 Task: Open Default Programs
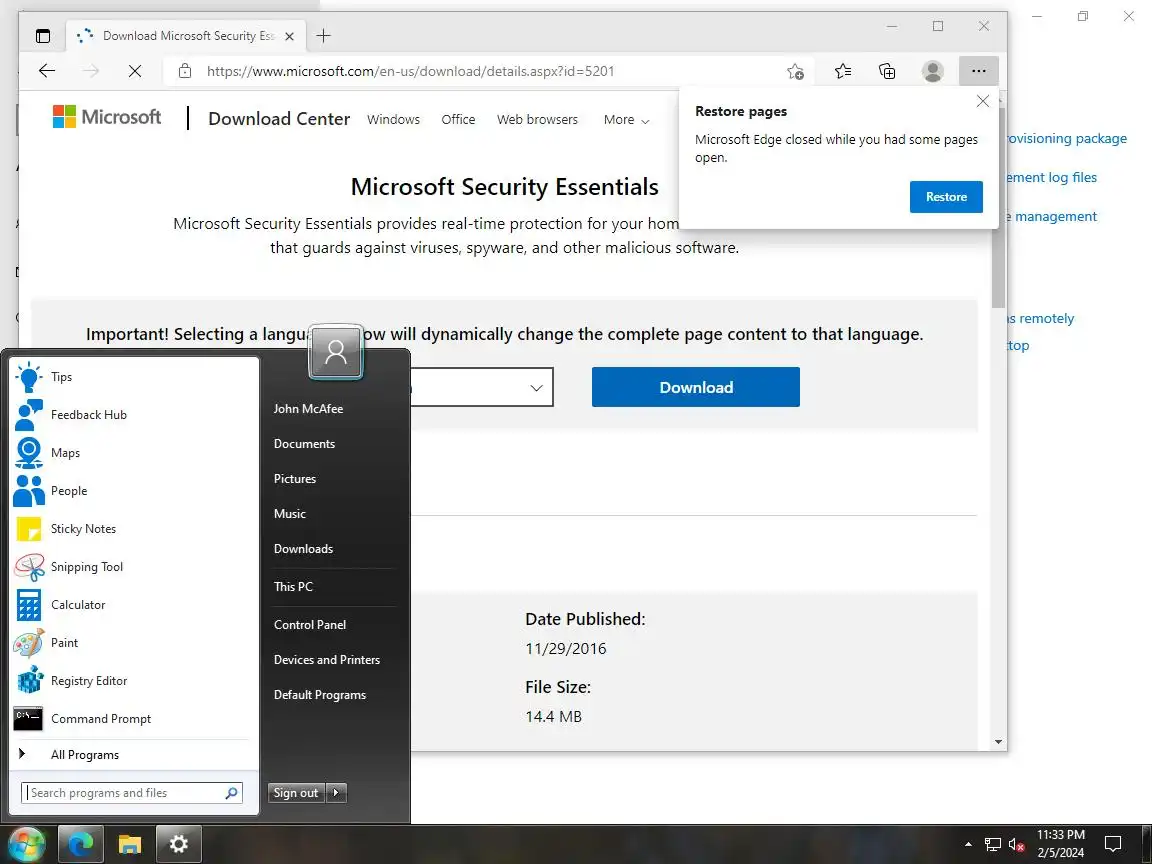[320, 695]
